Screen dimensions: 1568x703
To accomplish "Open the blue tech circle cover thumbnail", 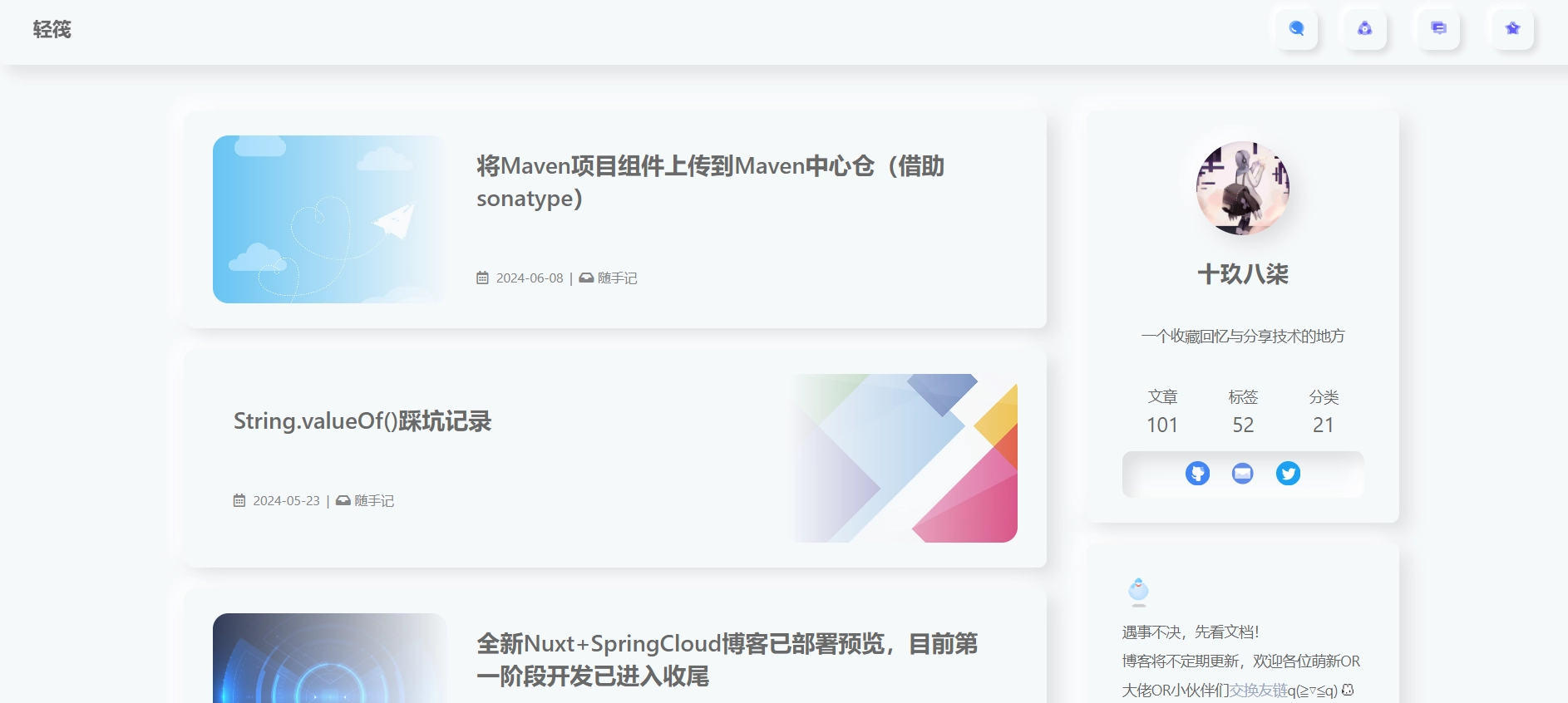I will (x=329, y=658).
